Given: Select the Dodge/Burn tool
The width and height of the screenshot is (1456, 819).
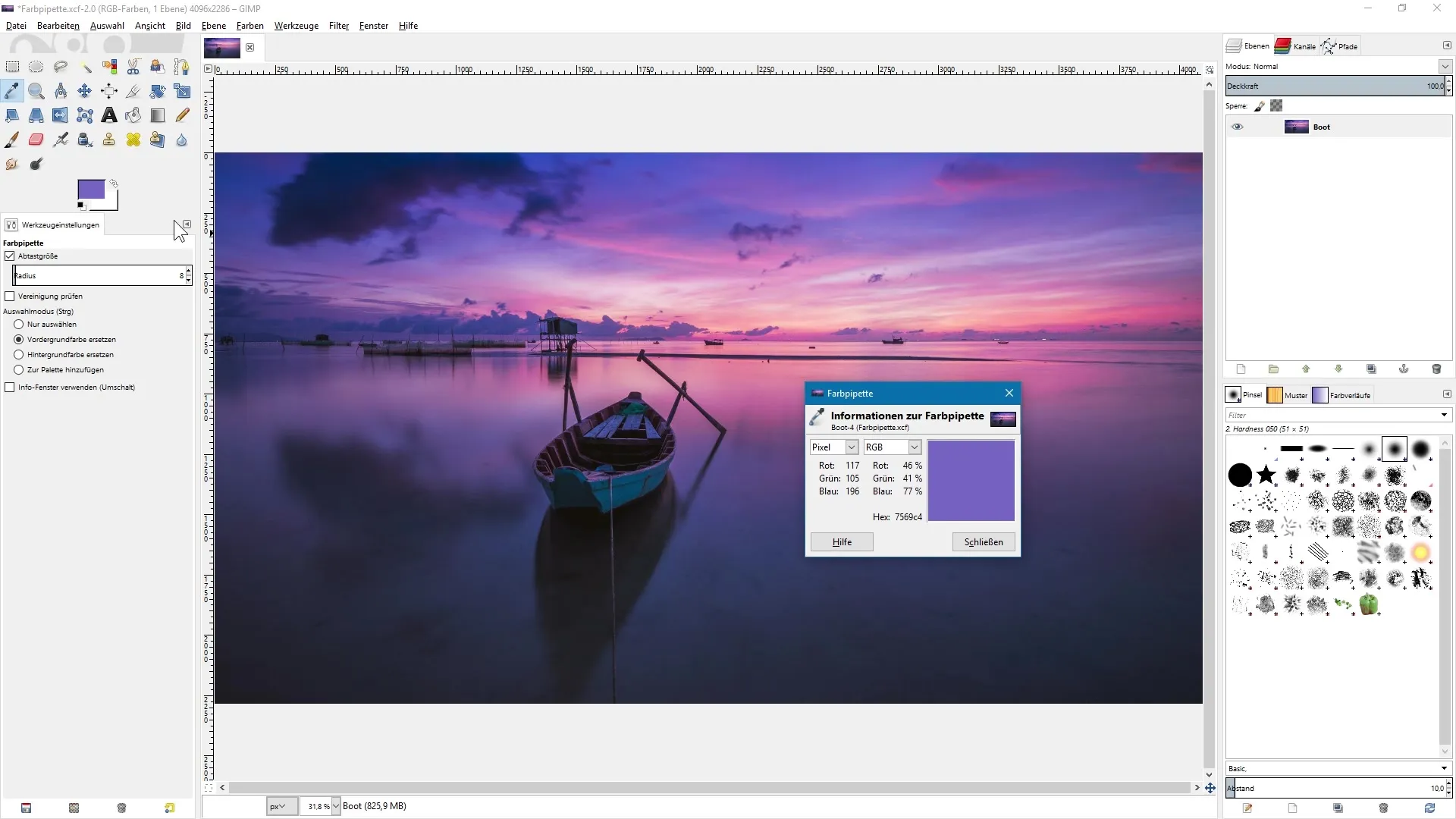Looking at the screenshot, I should point(36,164).
